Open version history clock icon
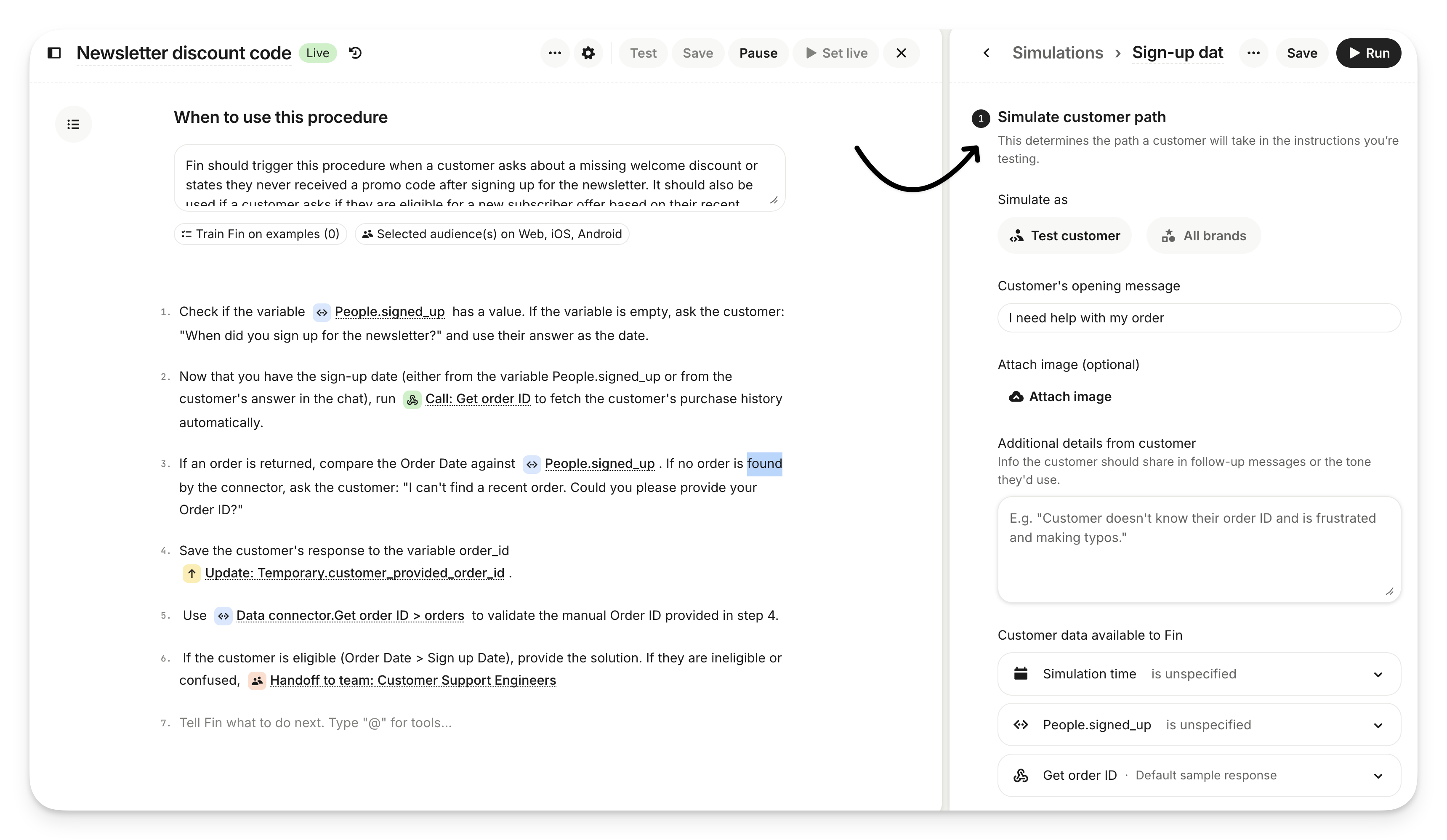The height and width of the screenshot is (840, 1447). tap(355, 53)
